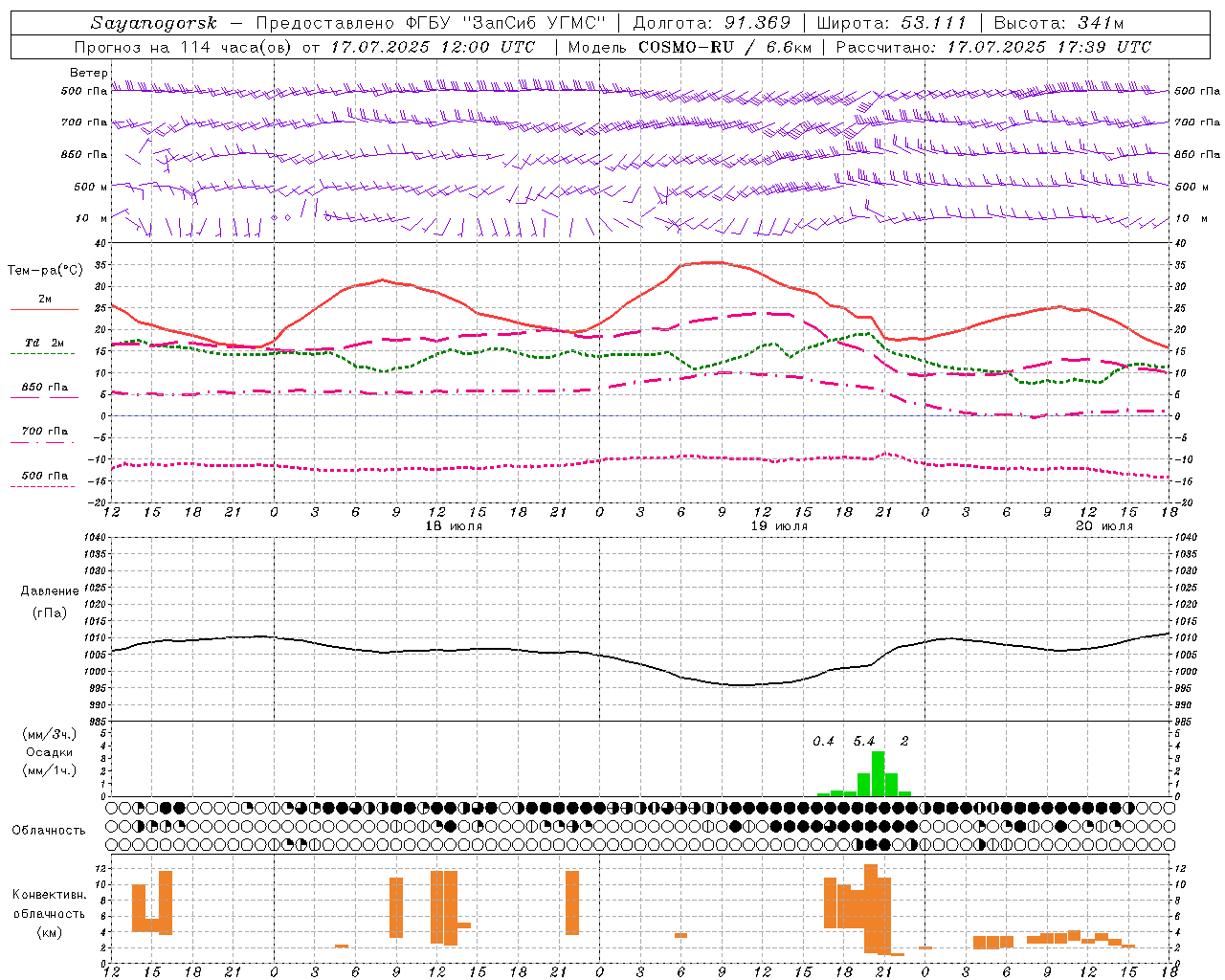The image size is (1225, 980).
Task: Click the (км) unit under convective cloudiness
Action: pyautogui.click(x=49, y=932)
